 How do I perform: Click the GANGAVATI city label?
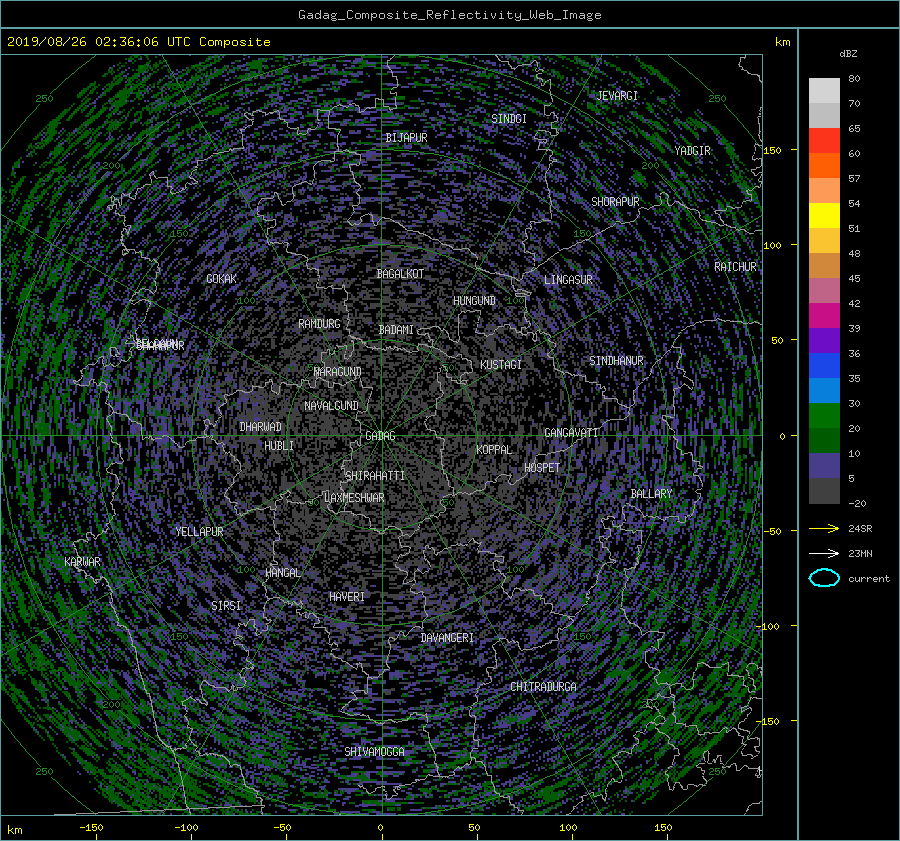(x=571, y=433)
